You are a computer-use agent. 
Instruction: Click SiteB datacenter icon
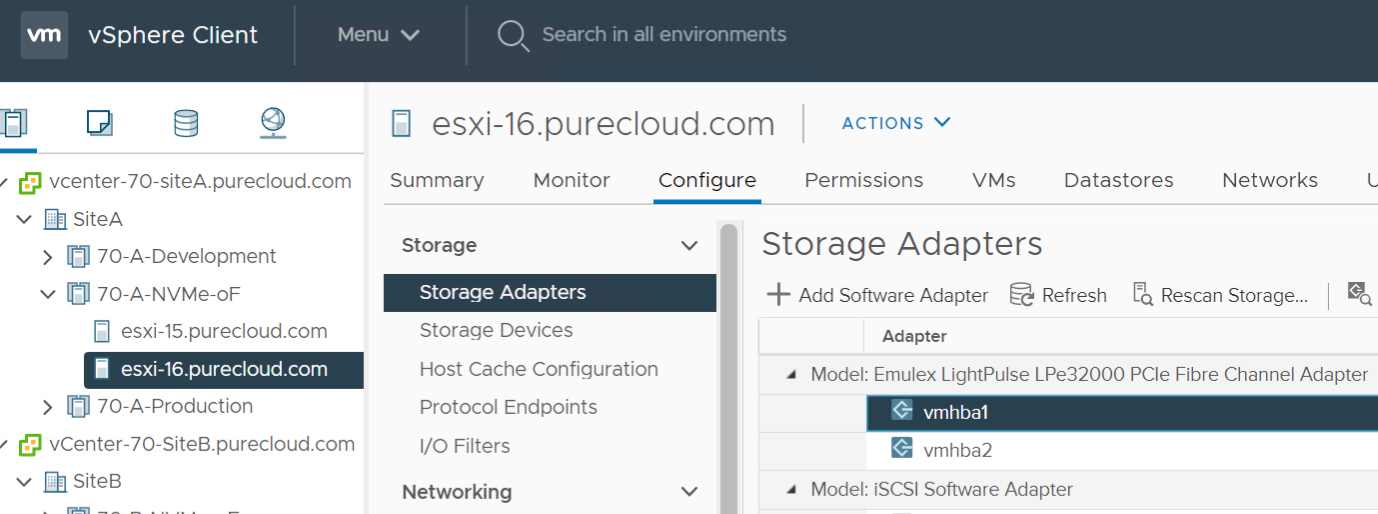pyautogui.click(x=55, y=482)
